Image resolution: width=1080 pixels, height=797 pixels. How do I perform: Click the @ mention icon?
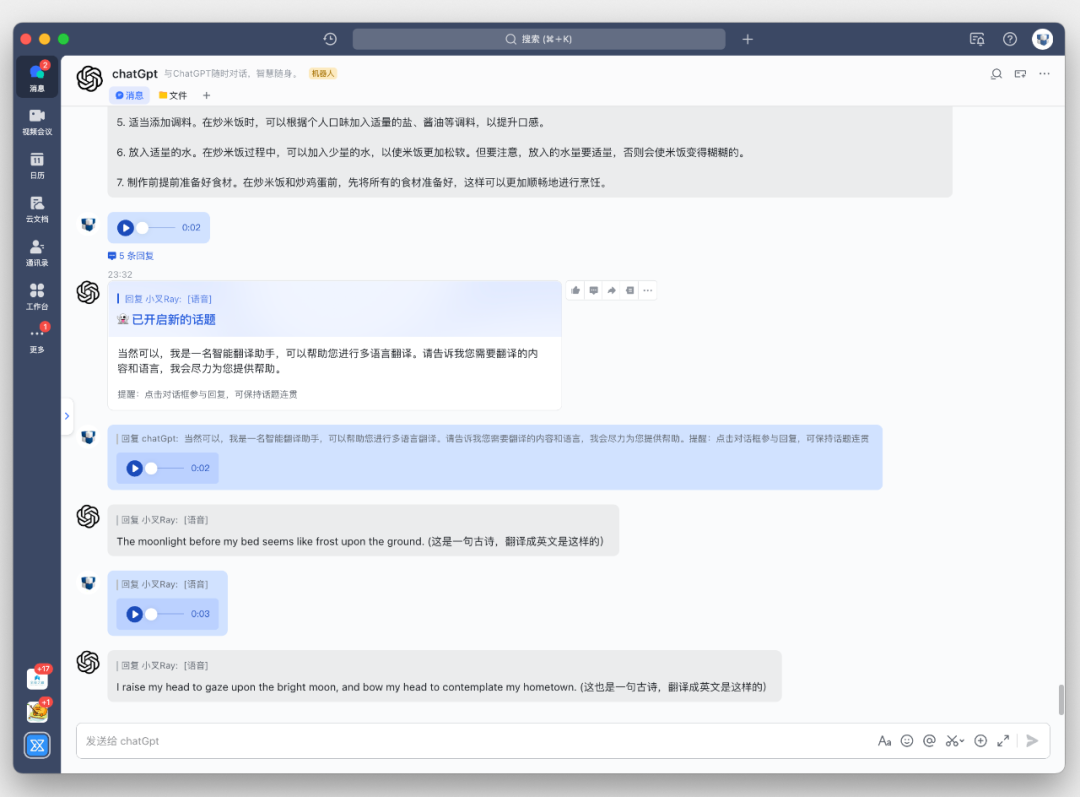(x=929, y=741)
